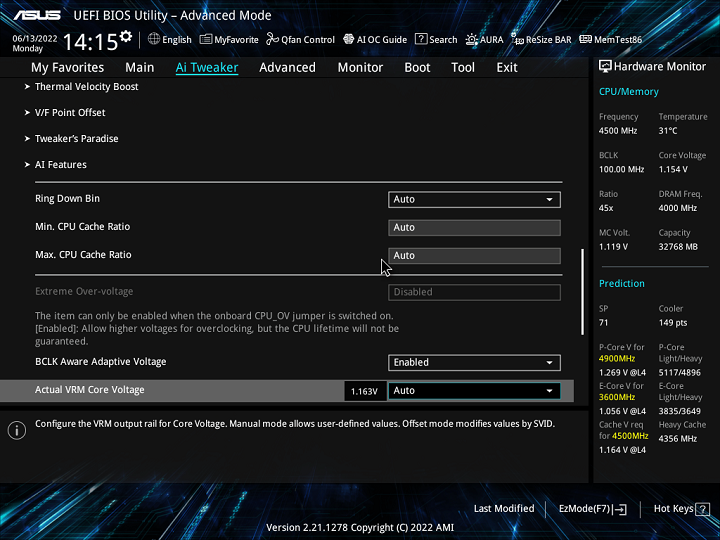The height and width of the screenshot is (540, 720).
Task: Open Actual VRM Core Voltage dropdown
Action: (x=474, y=391)
